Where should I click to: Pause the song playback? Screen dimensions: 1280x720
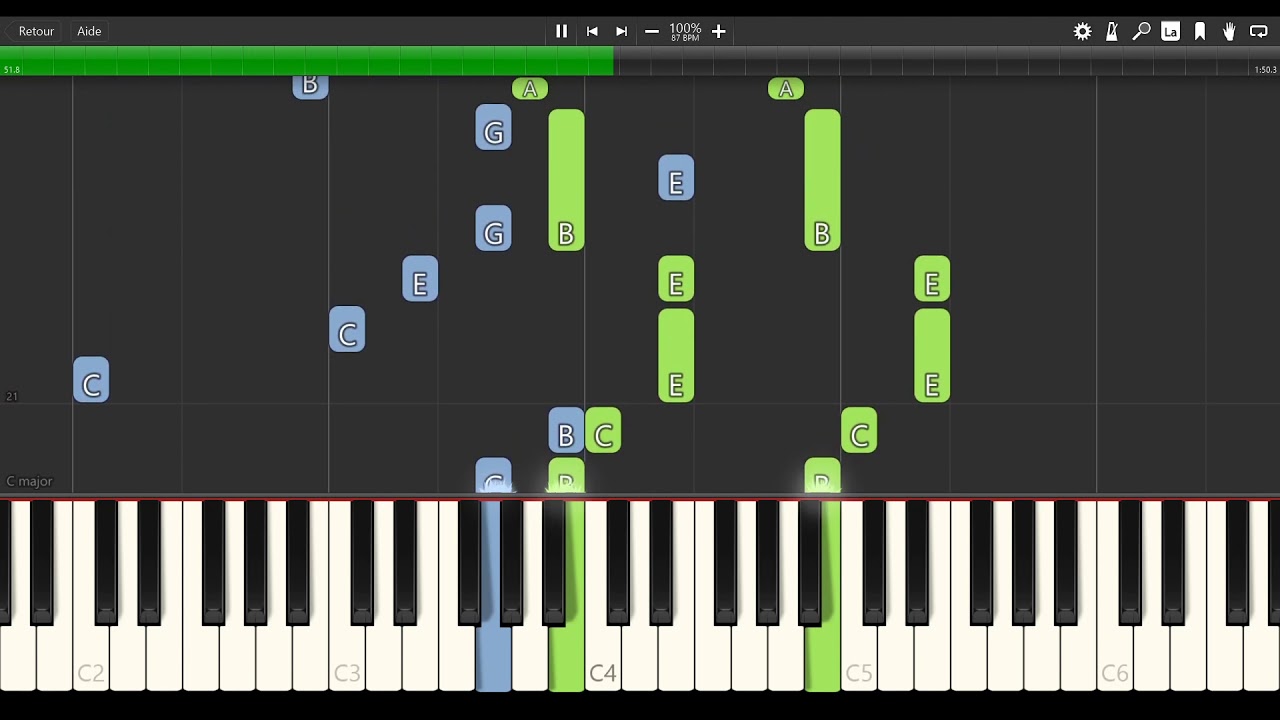coord(561,31)
